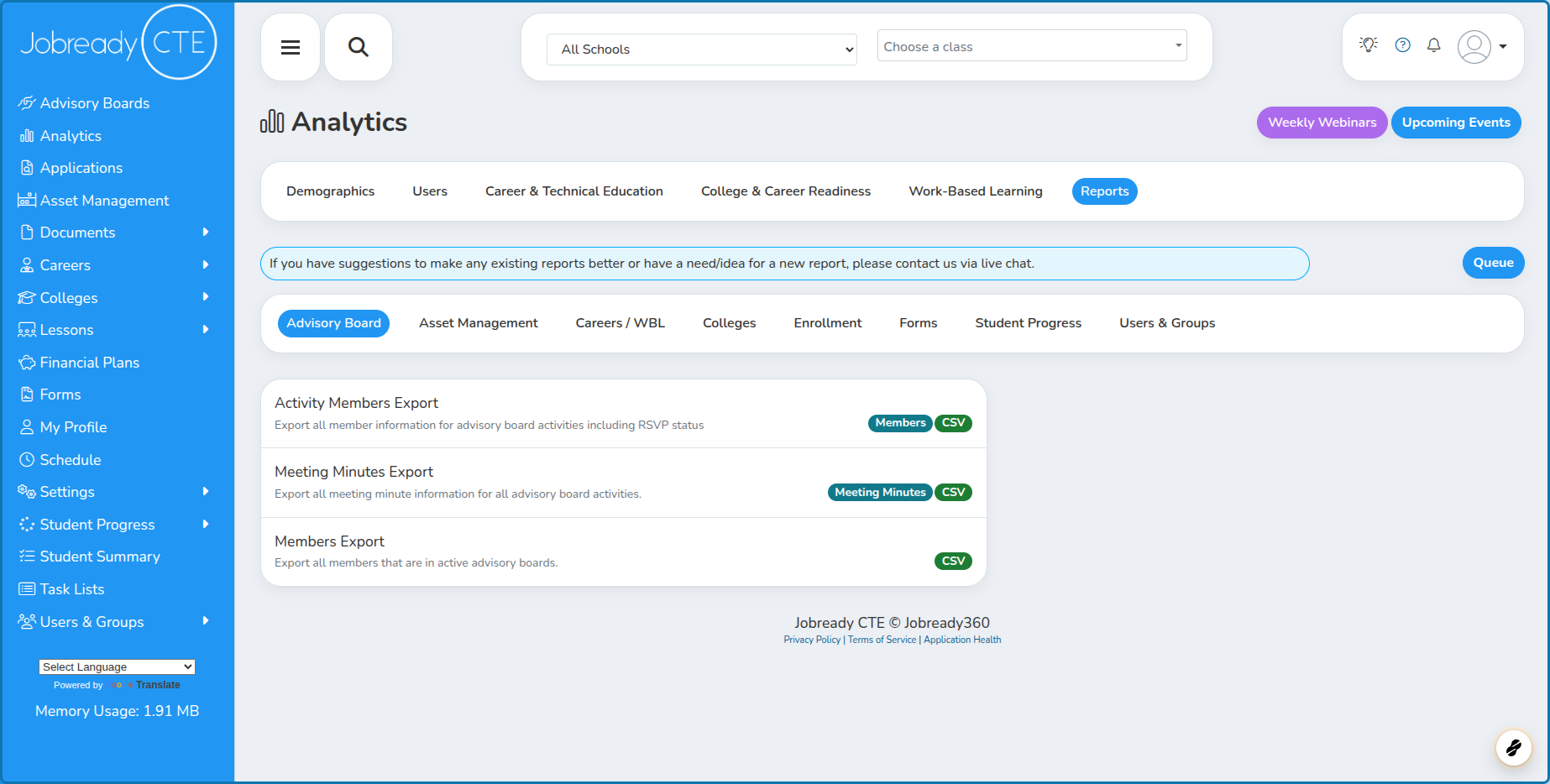This screenshot has height=784, width=1550.
Task: Click the lightbulb ideas icon
Action: (1369, 45)
